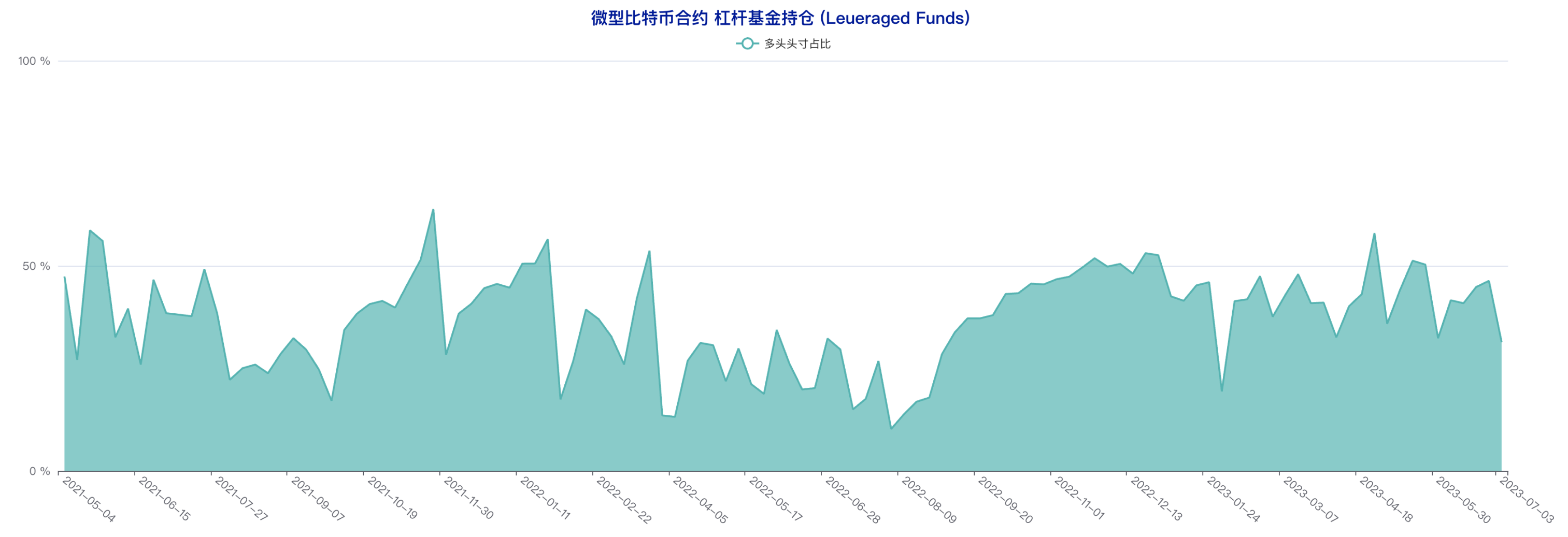Click the 多头头寸占比 legend text label
This screenshot has height=537, width=1568.
[797, 44]
